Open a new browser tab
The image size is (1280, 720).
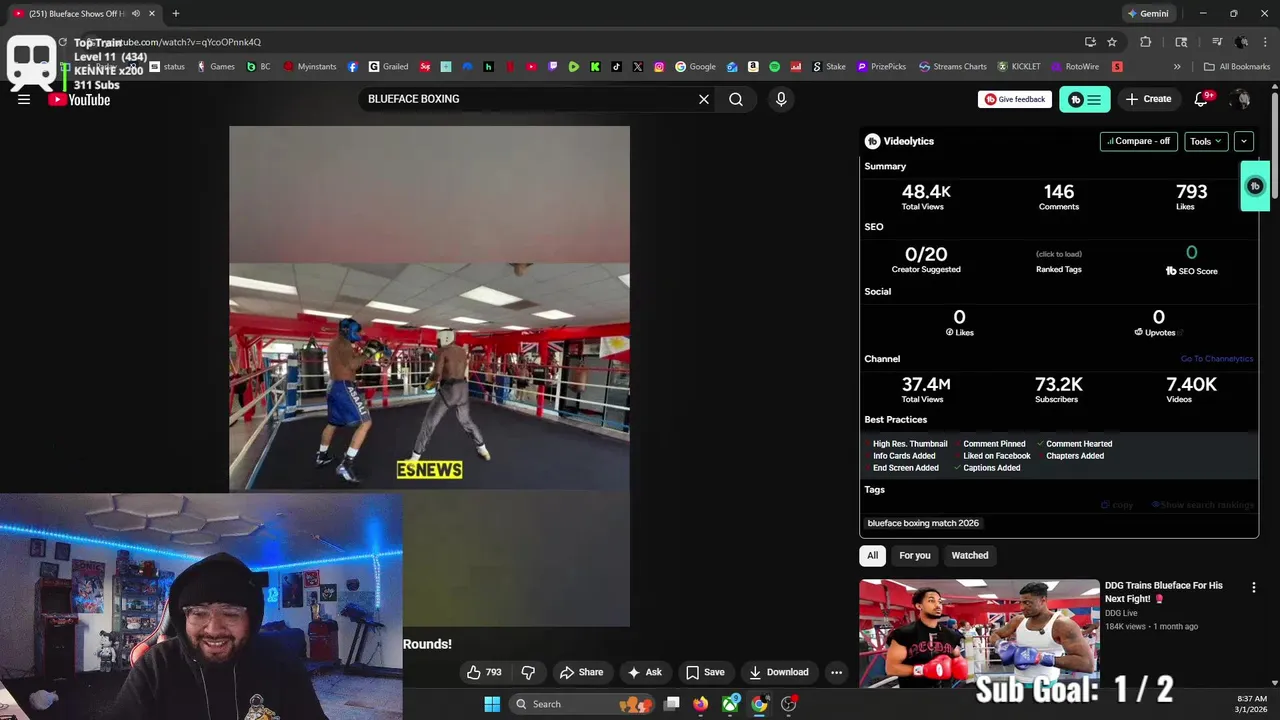click(176, 14)
